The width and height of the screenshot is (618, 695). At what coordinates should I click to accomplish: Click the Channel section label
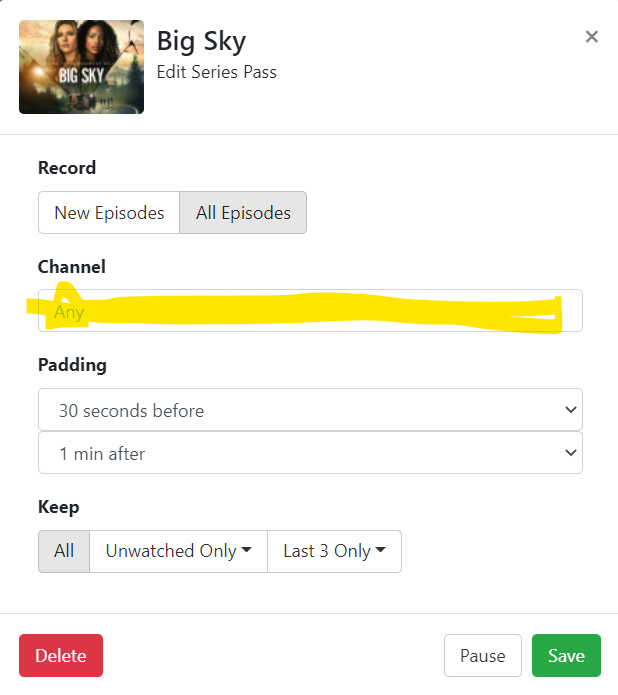pos(71,267)
